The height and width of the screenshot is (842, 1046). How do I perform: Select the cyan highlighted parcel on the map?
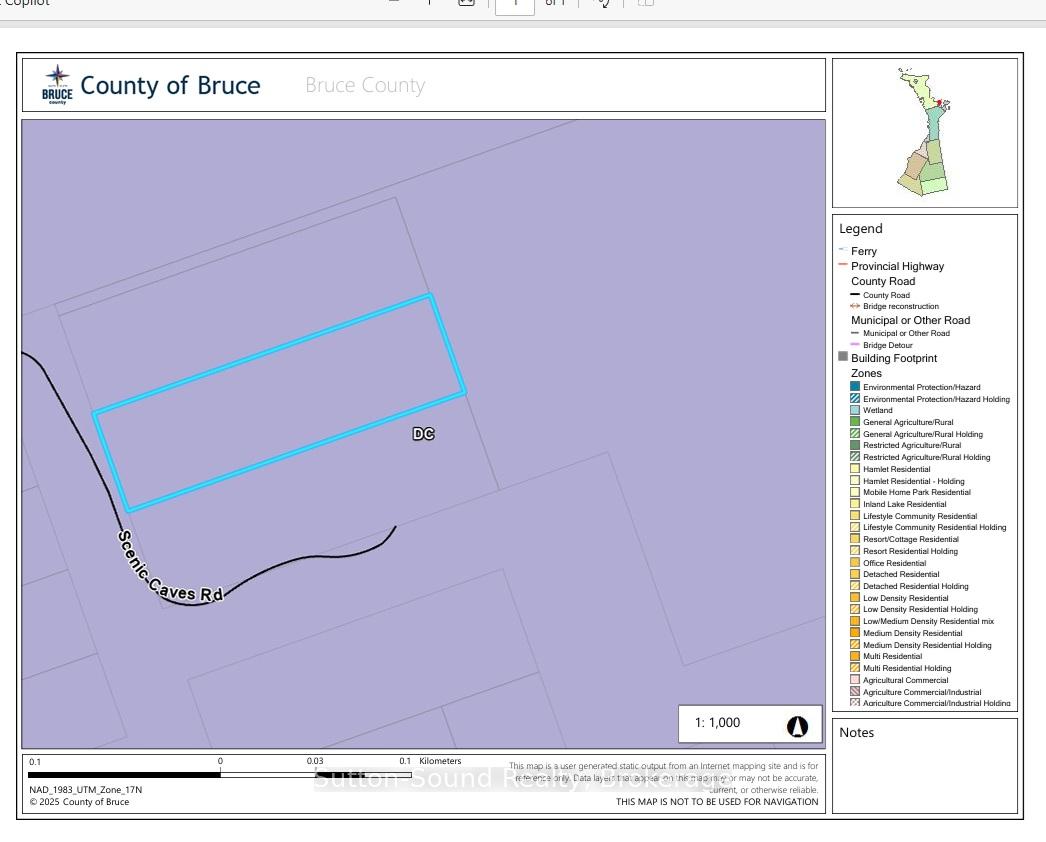tap(279, 403)
